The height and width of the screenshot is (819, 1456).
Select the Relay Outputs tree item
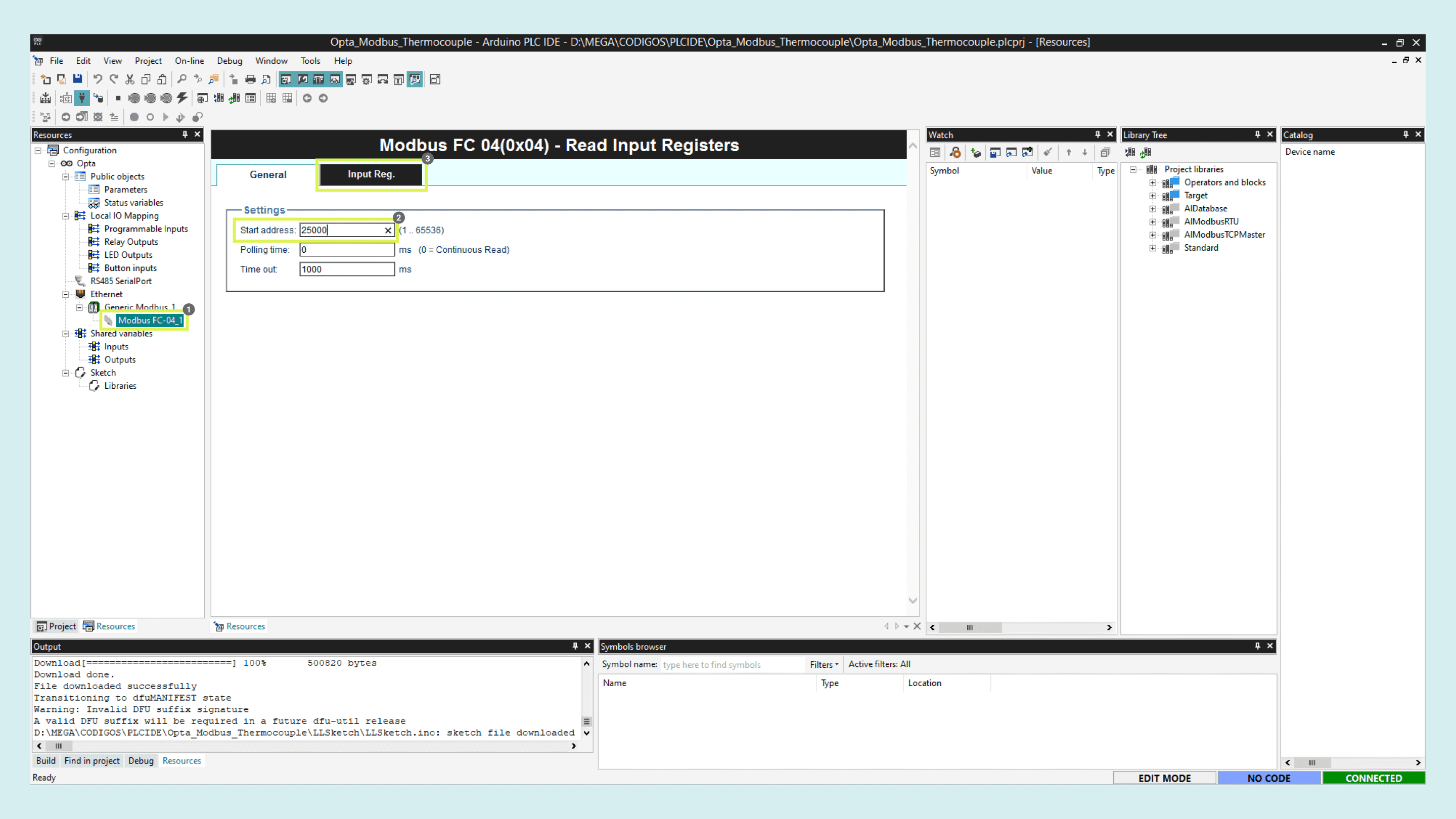[x=131, y=242]
